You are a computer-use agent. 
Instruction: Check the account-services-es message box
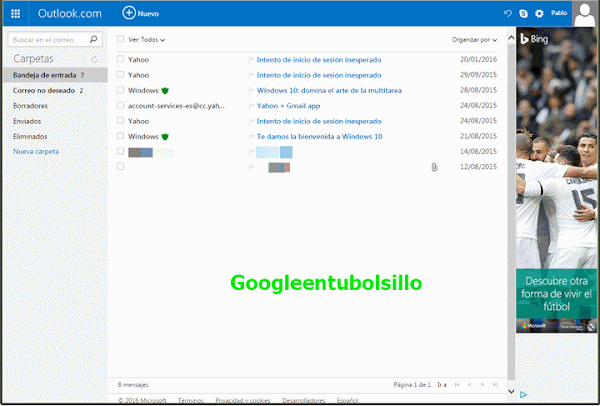[120, 105]
